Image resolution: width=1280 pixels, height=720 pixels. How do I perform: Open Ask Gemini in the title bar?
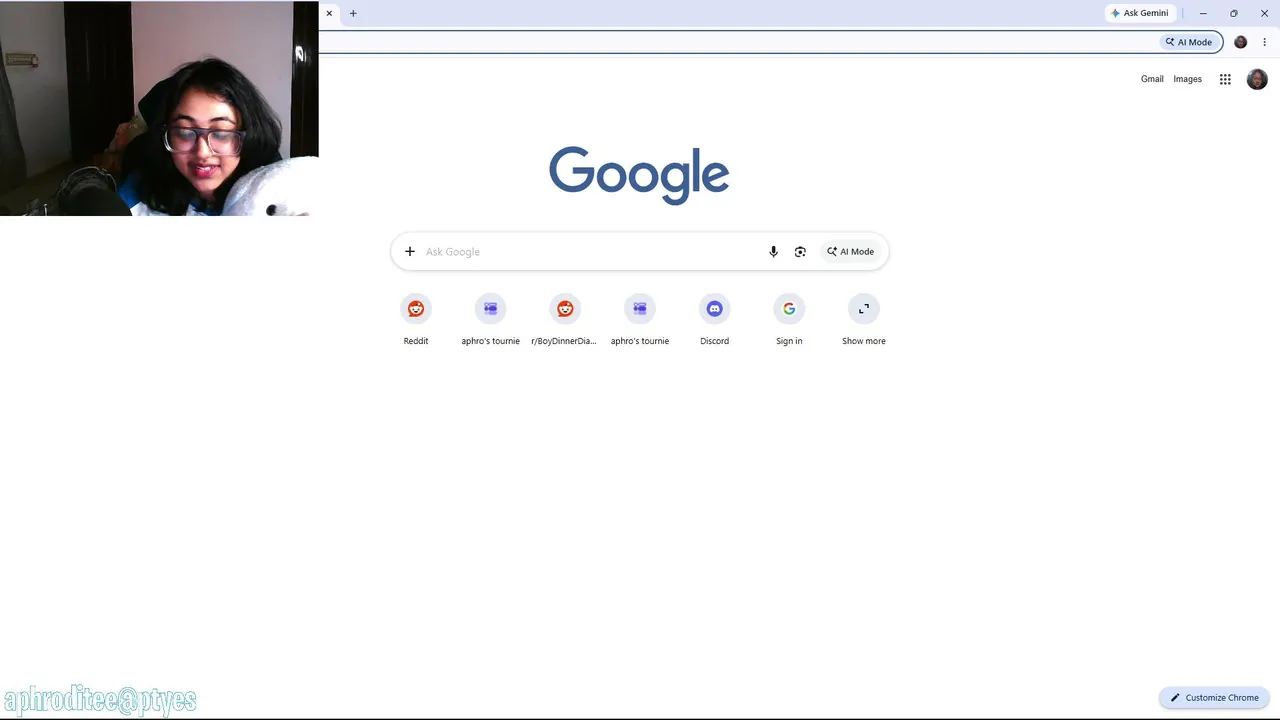pos(1139,13)
